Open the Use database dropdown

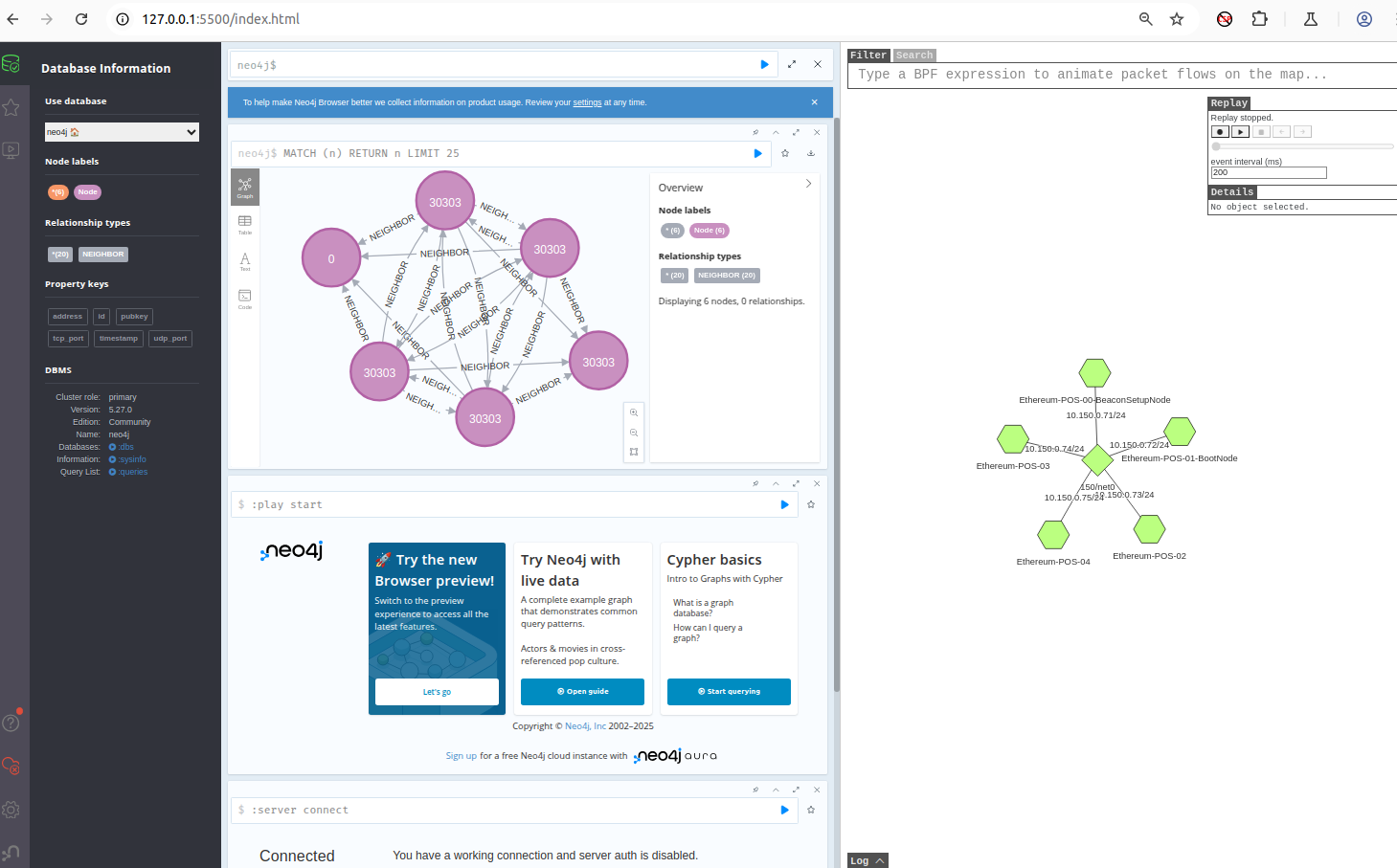click(x=122, y=132)
